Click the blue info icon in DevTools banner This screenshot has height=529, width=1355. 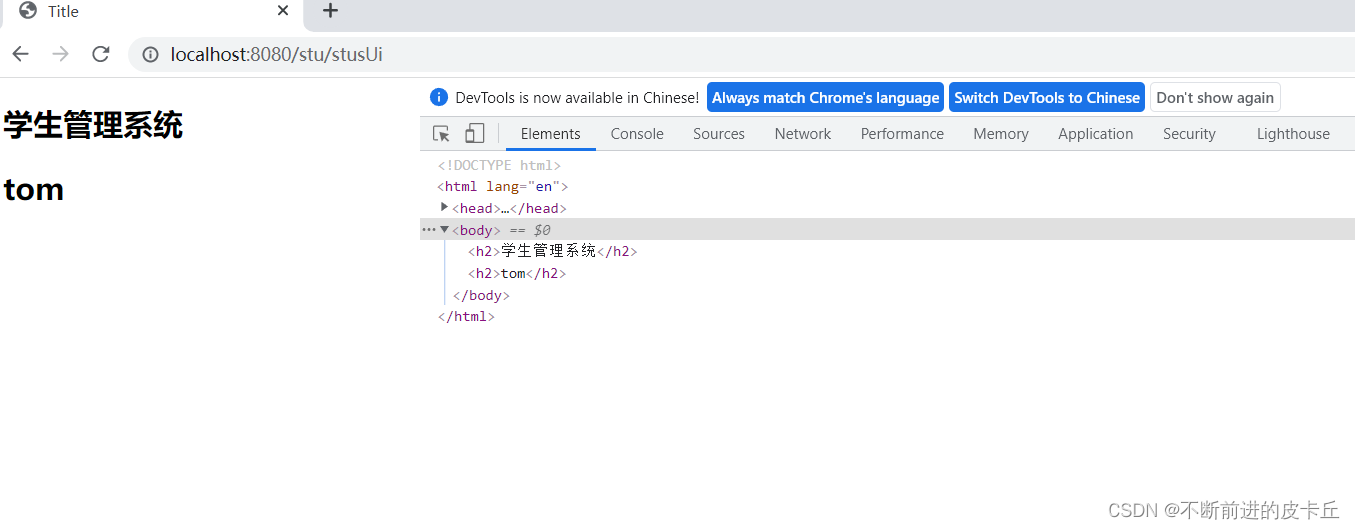coord(438,97)
